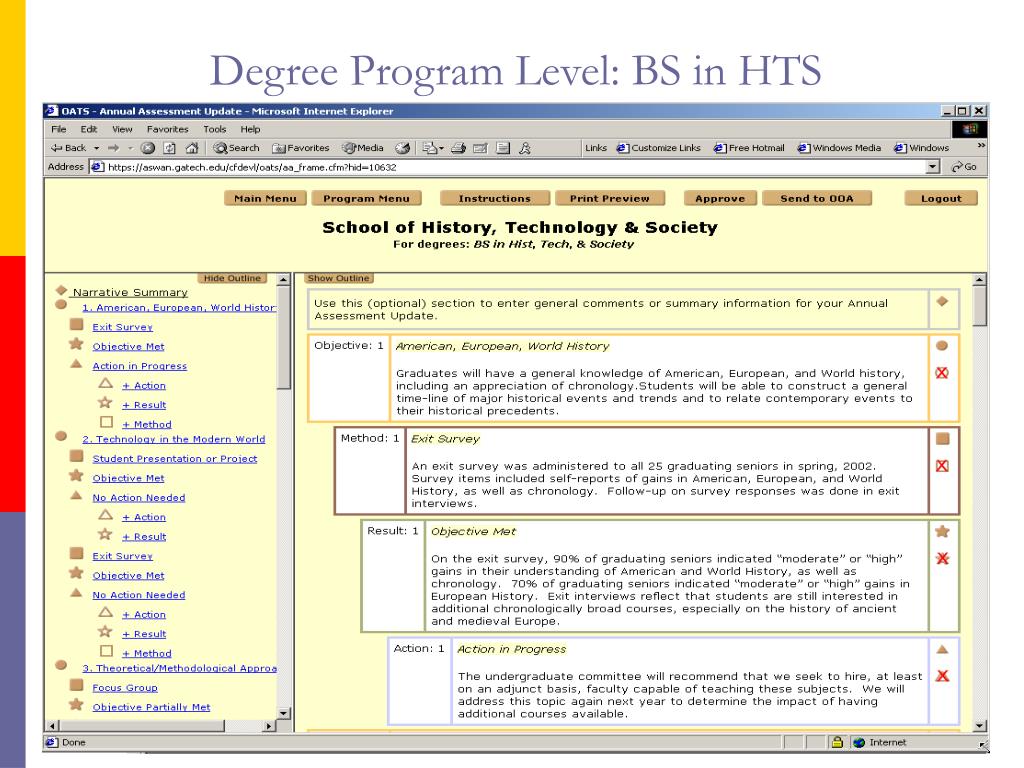Open the Objective Partially Met link
The width and height of the screenshot is (1024, 768).
pos(151,707)
